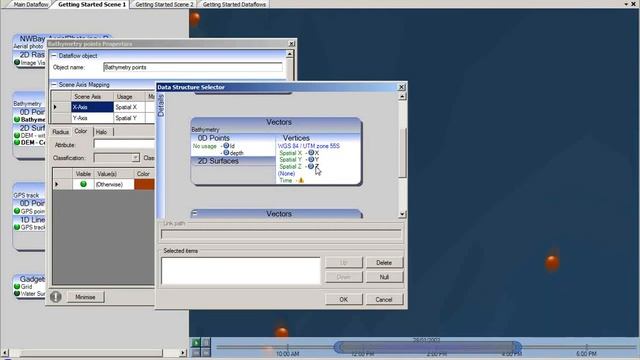The height and width of the screenshot is (360, 640).
Task: Toggle visibility of Bathymetry points layer
Action: [x=17, y=120]
